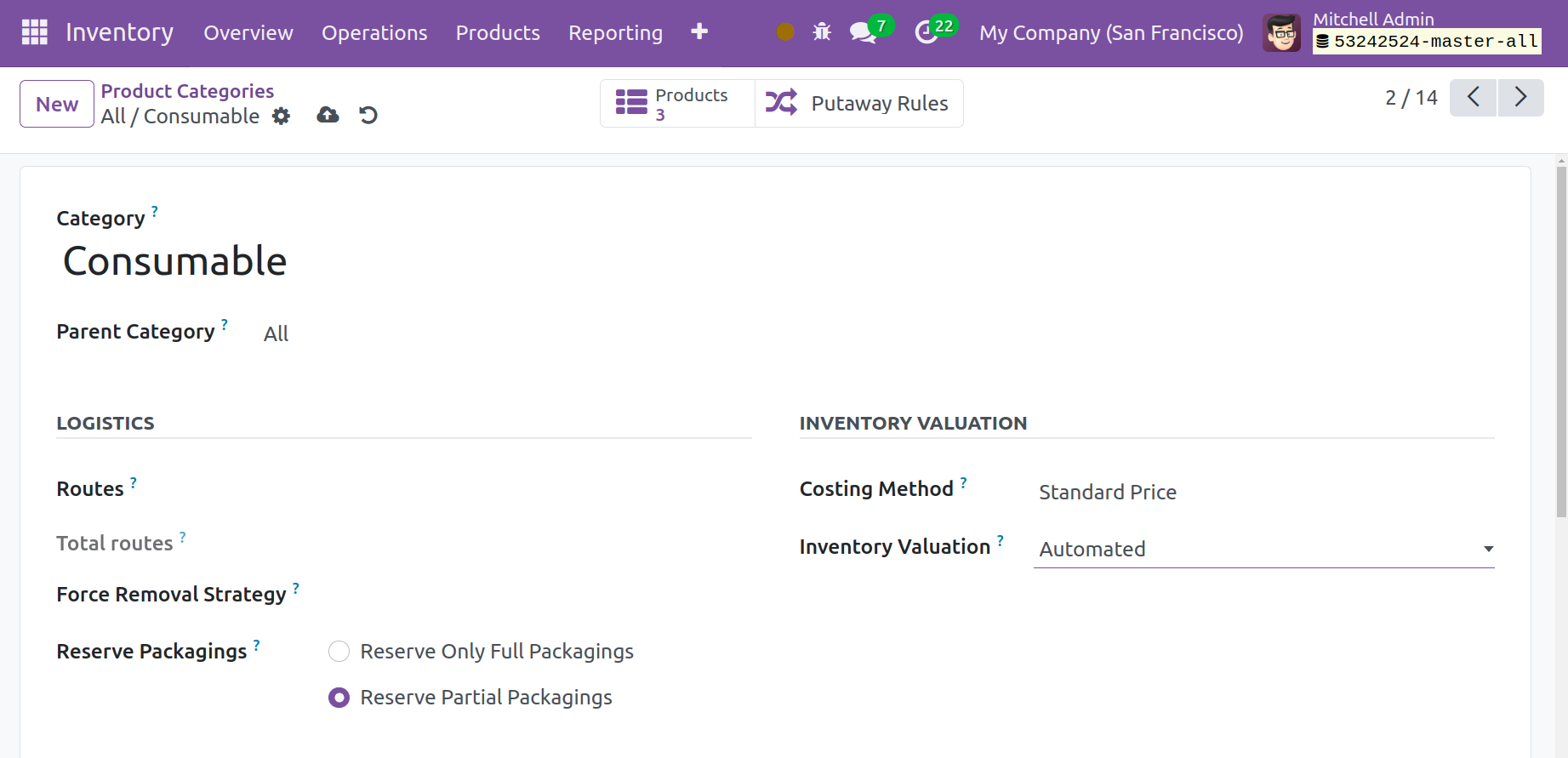
Task: Open the Reporting menu
Action: [x=615, y=33]
